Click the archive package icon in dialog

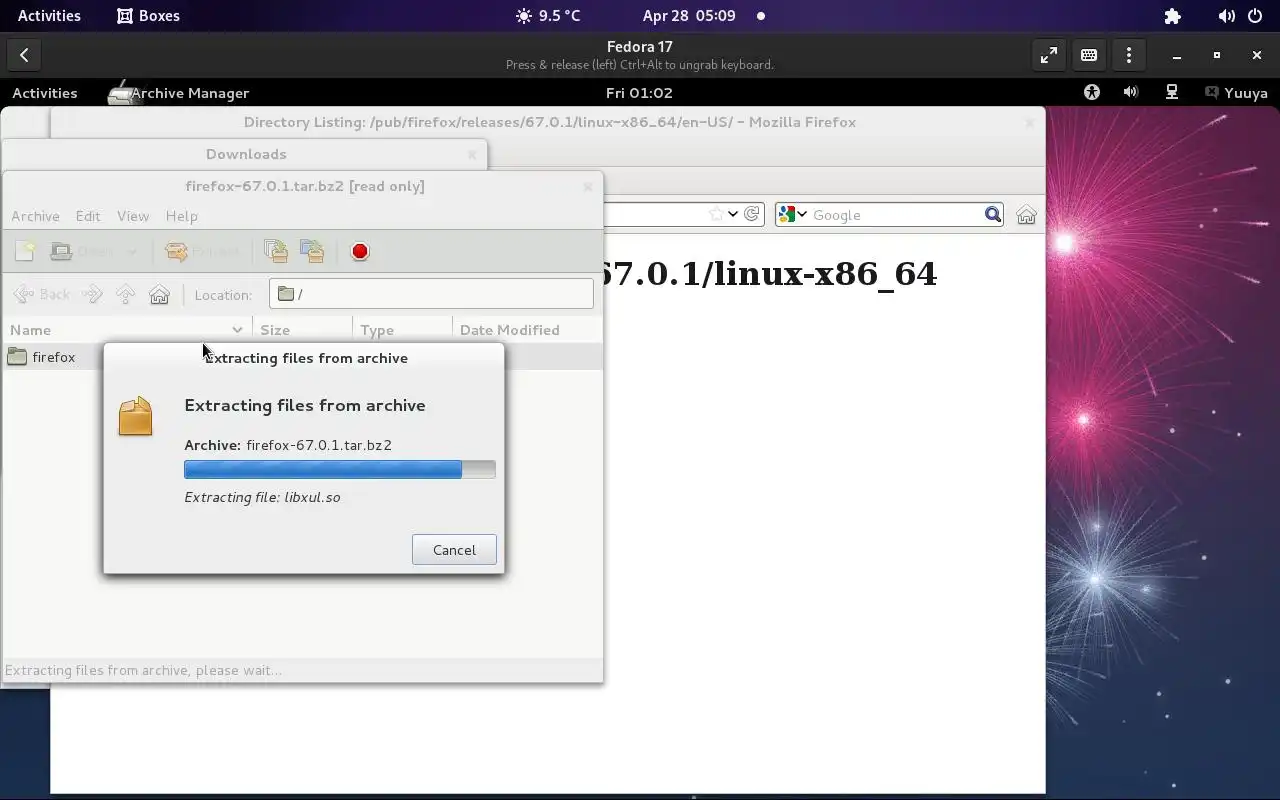click(135, 416)
